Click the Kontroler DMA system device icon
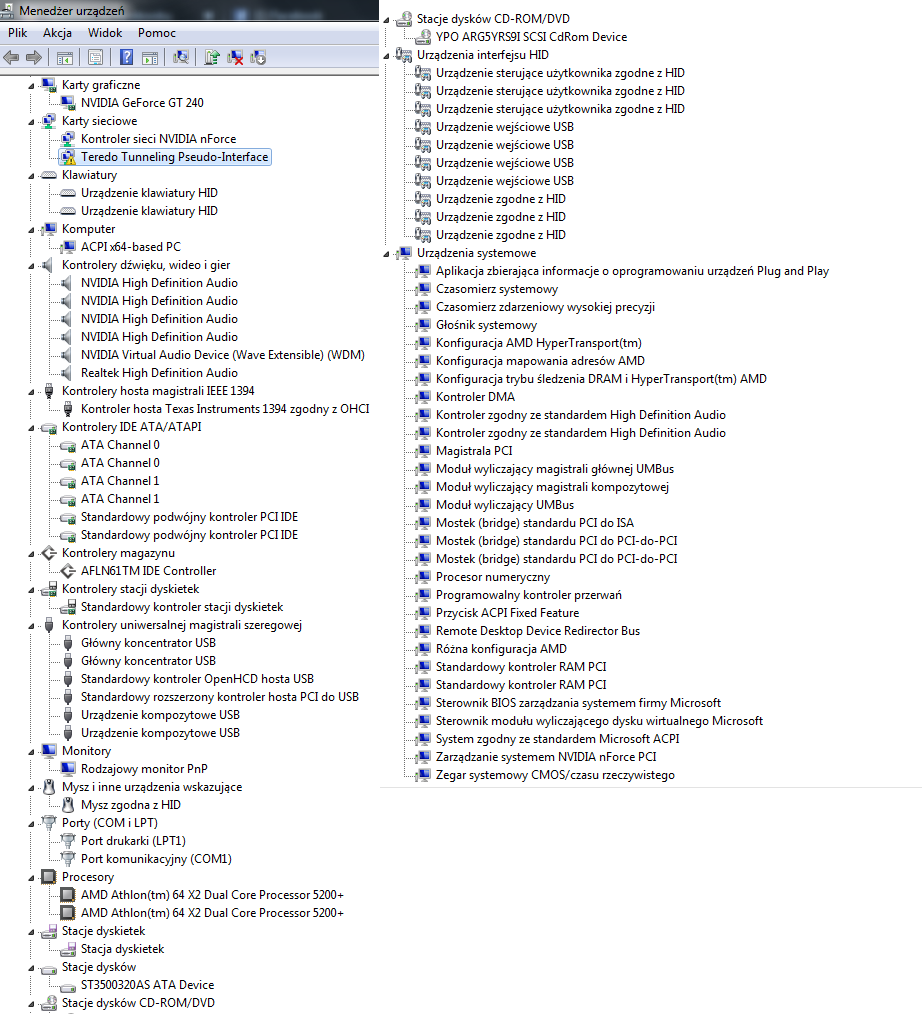This screenshot has width=922, height=1014. (423, 396)
